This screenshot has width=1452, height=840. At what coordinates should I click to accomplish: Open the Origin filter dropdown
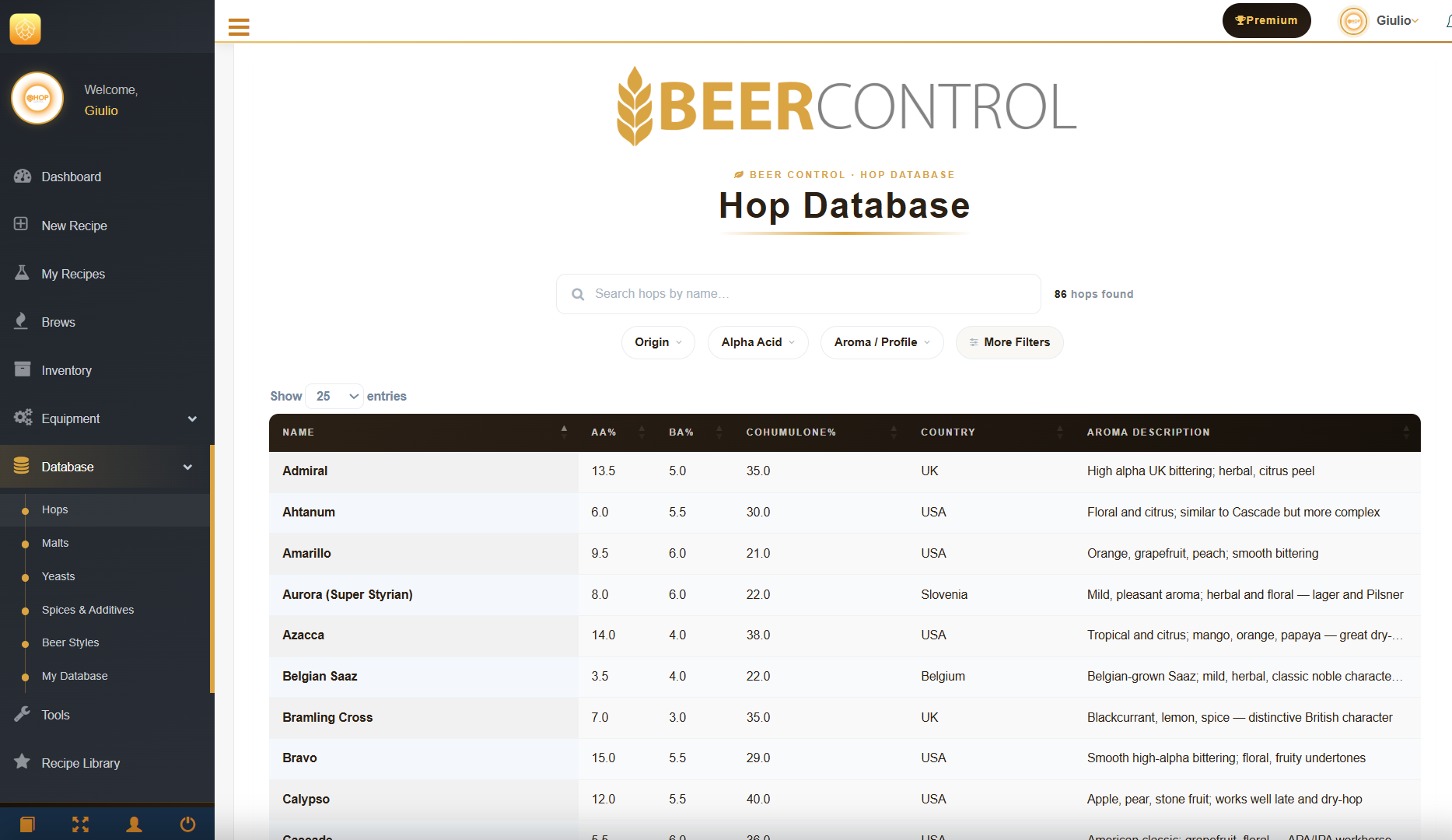(x=658, y=342)
